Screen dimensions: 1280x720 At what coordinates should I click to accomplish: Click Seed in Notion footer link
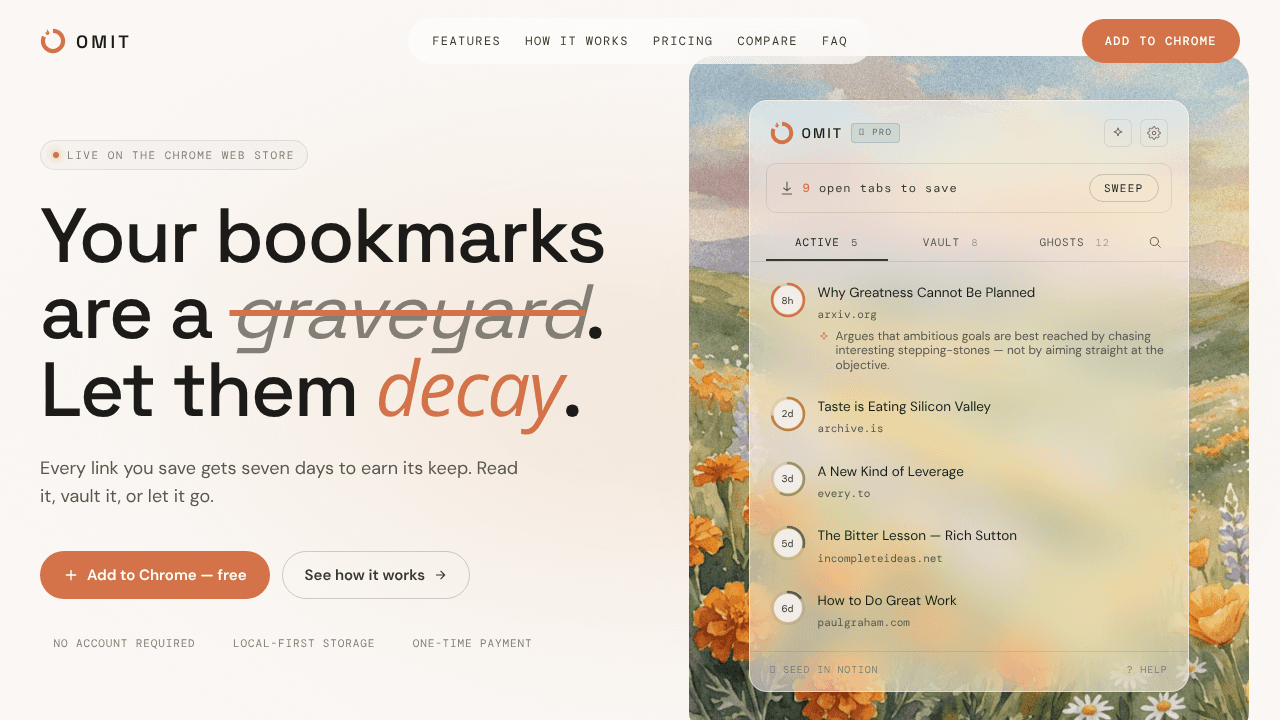pos(824,670)
